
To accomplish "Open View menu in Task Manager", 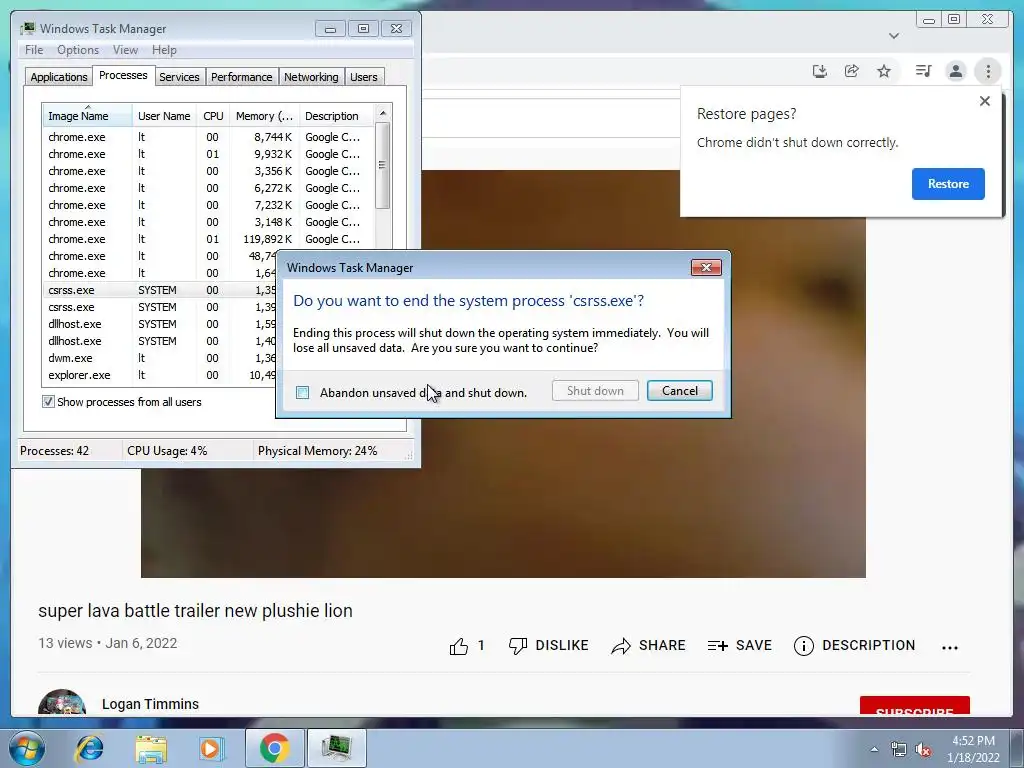I will click(x=125, y=50).
